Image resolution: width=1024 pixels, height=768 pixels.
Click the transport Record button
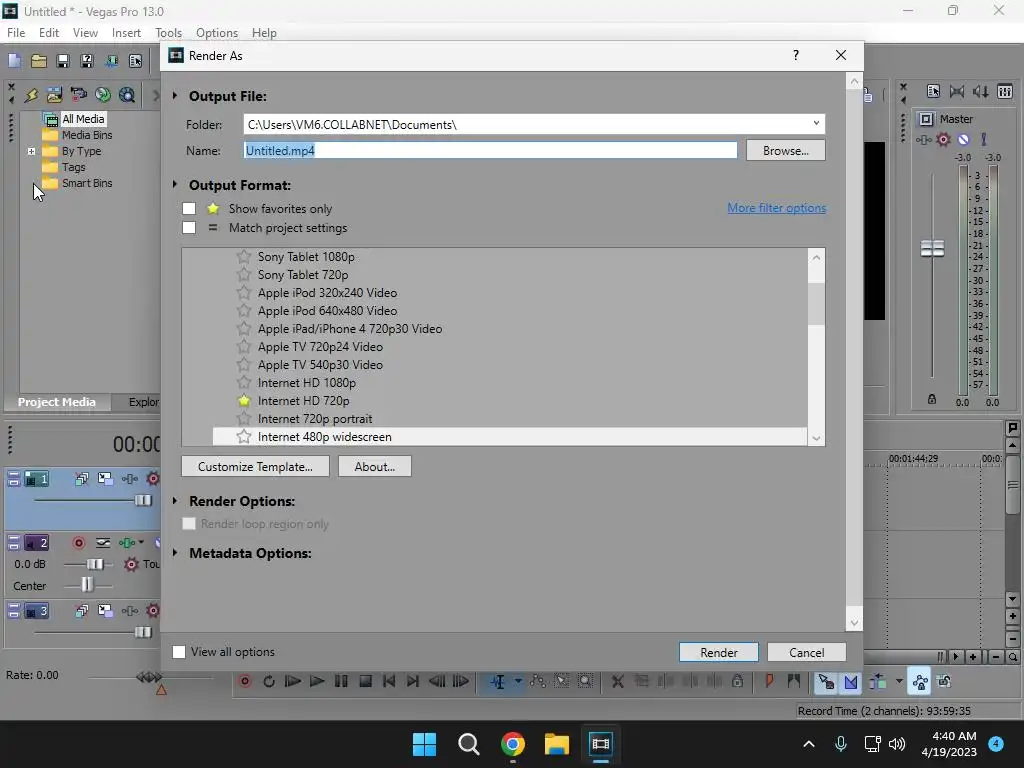tap(245, 681)
